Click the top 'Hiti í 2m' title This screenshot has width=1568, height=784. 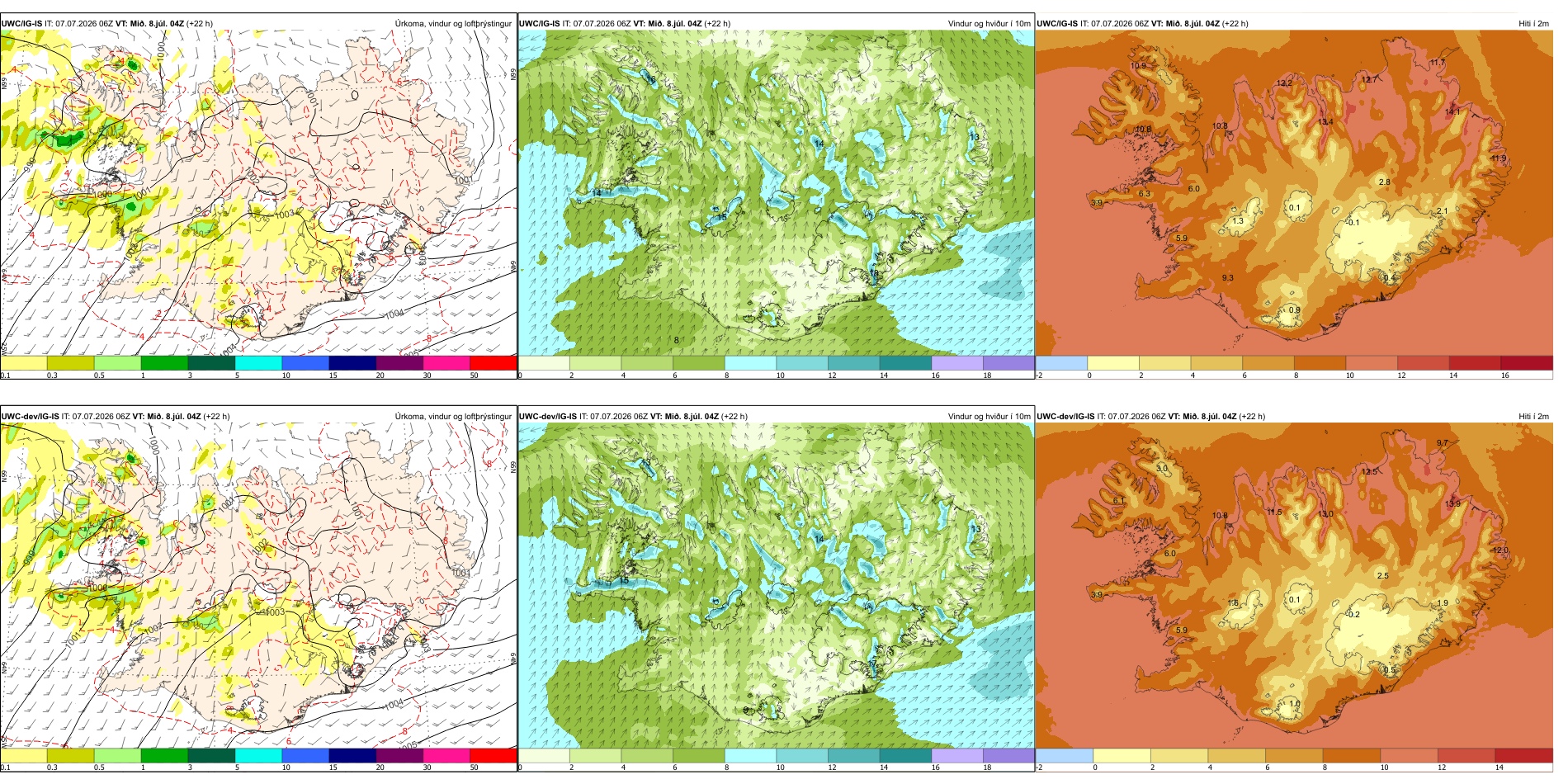coord(1533,24)
